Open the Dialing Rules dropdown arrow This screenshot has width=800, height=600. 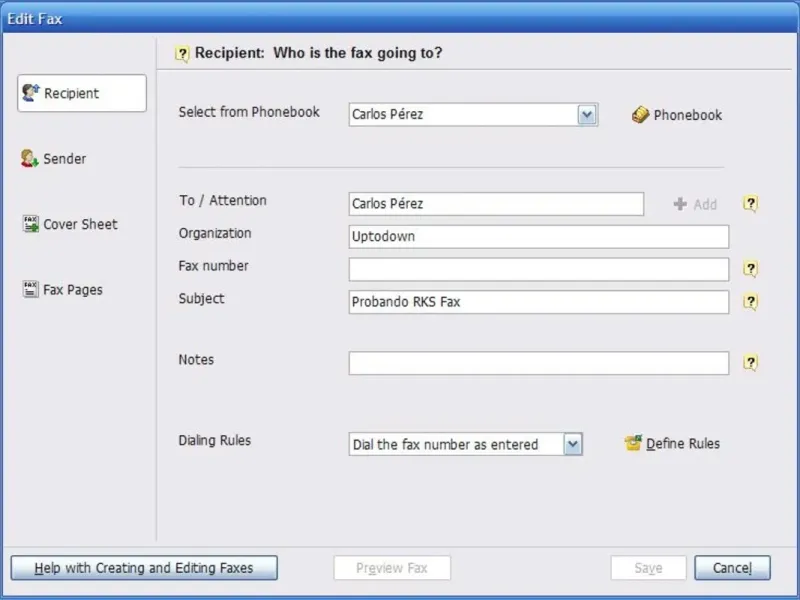(573, 444)
